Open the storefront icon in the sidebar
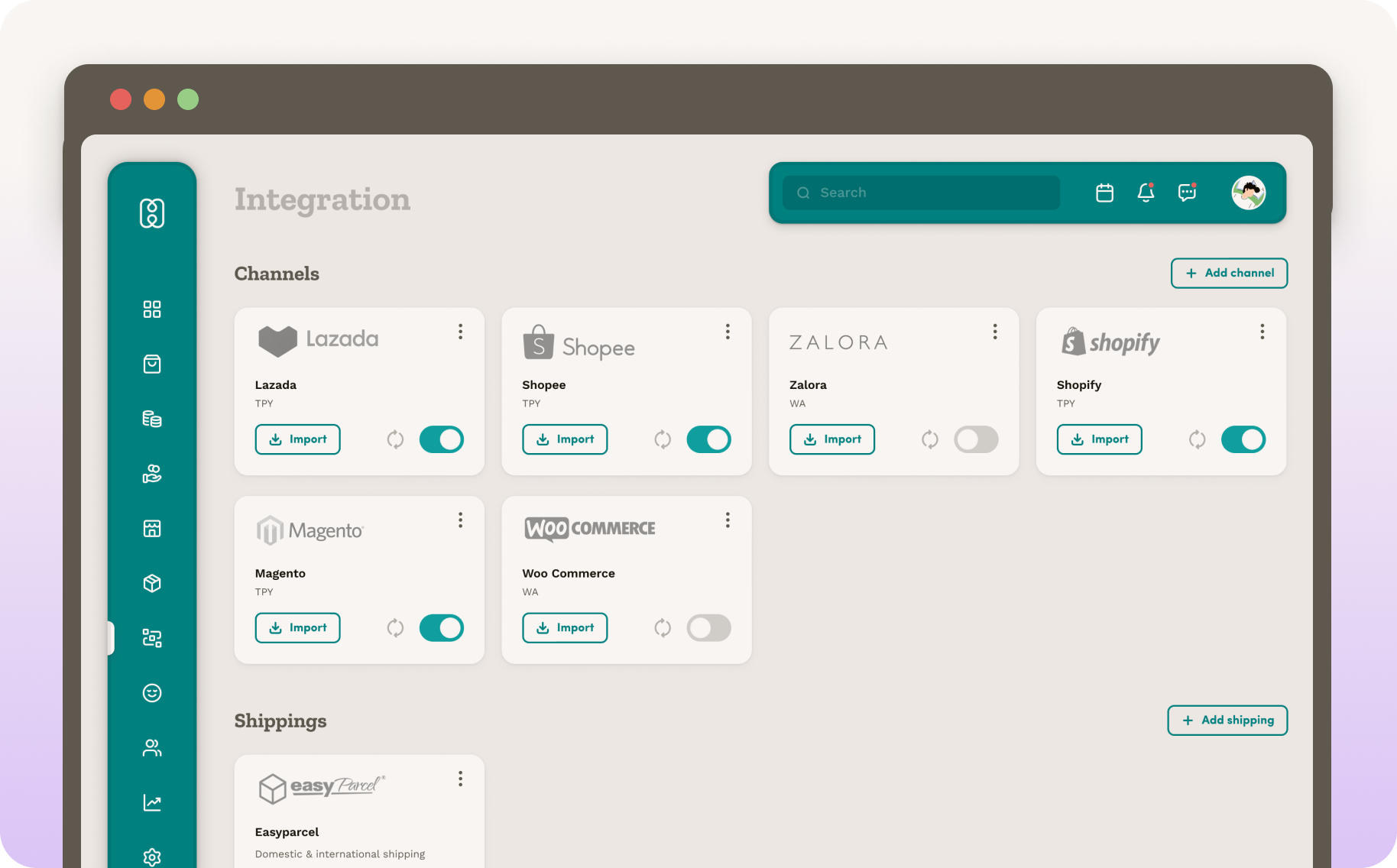This screenshot has height=868, width=1397. pyautogui.click(x=152, y=528)
